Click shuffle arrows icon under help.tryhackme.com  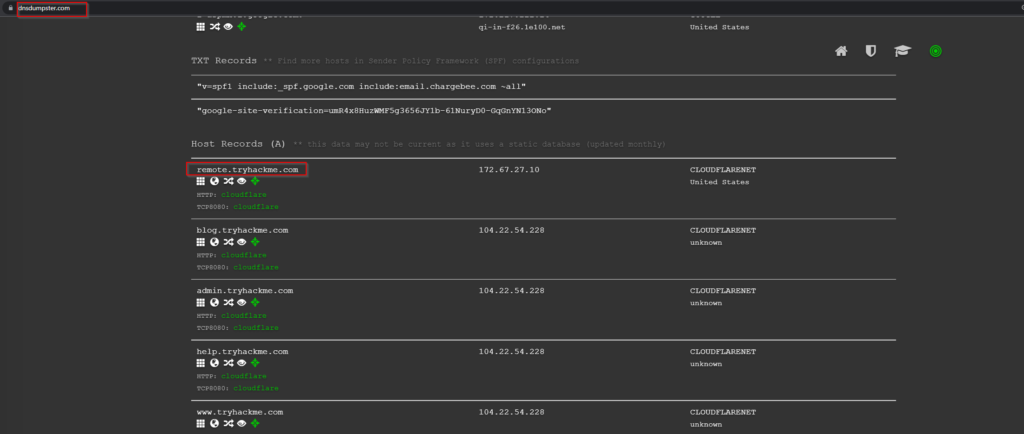227,363
